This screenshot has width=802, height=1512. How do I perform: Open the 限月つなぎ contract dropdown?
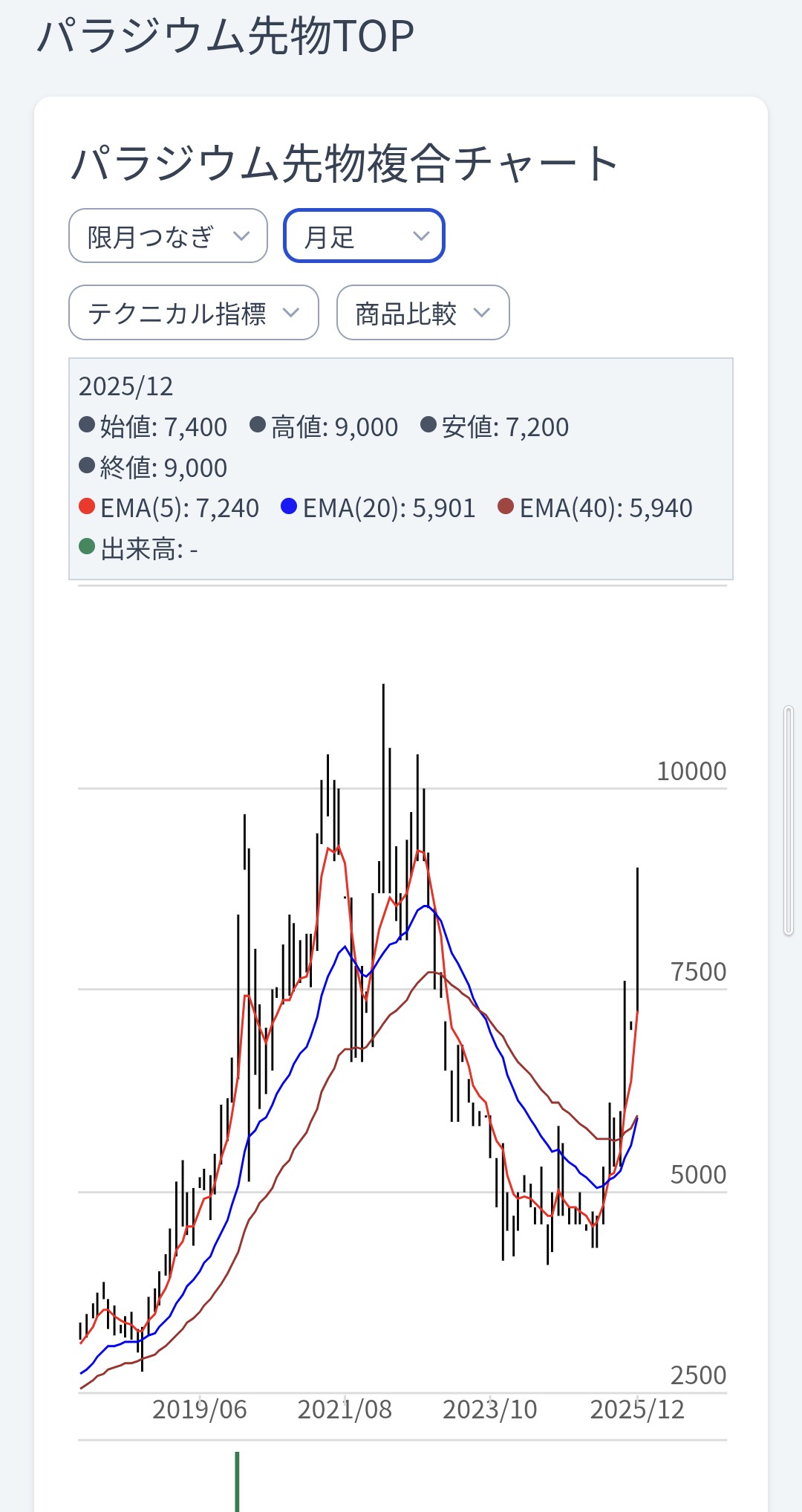point(168,236)
